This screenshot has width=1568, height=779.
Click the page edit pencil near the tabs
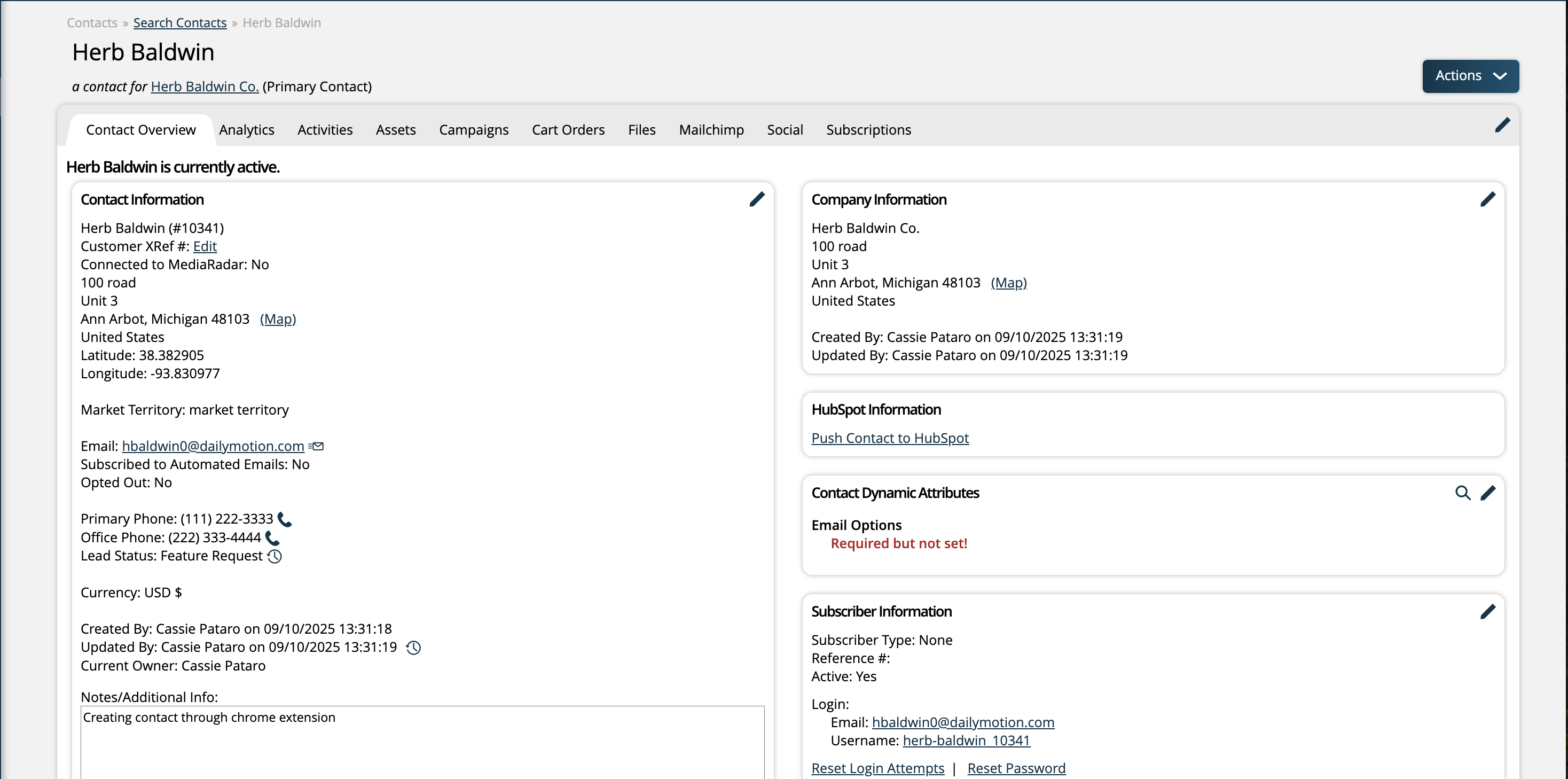point(1503,125)
